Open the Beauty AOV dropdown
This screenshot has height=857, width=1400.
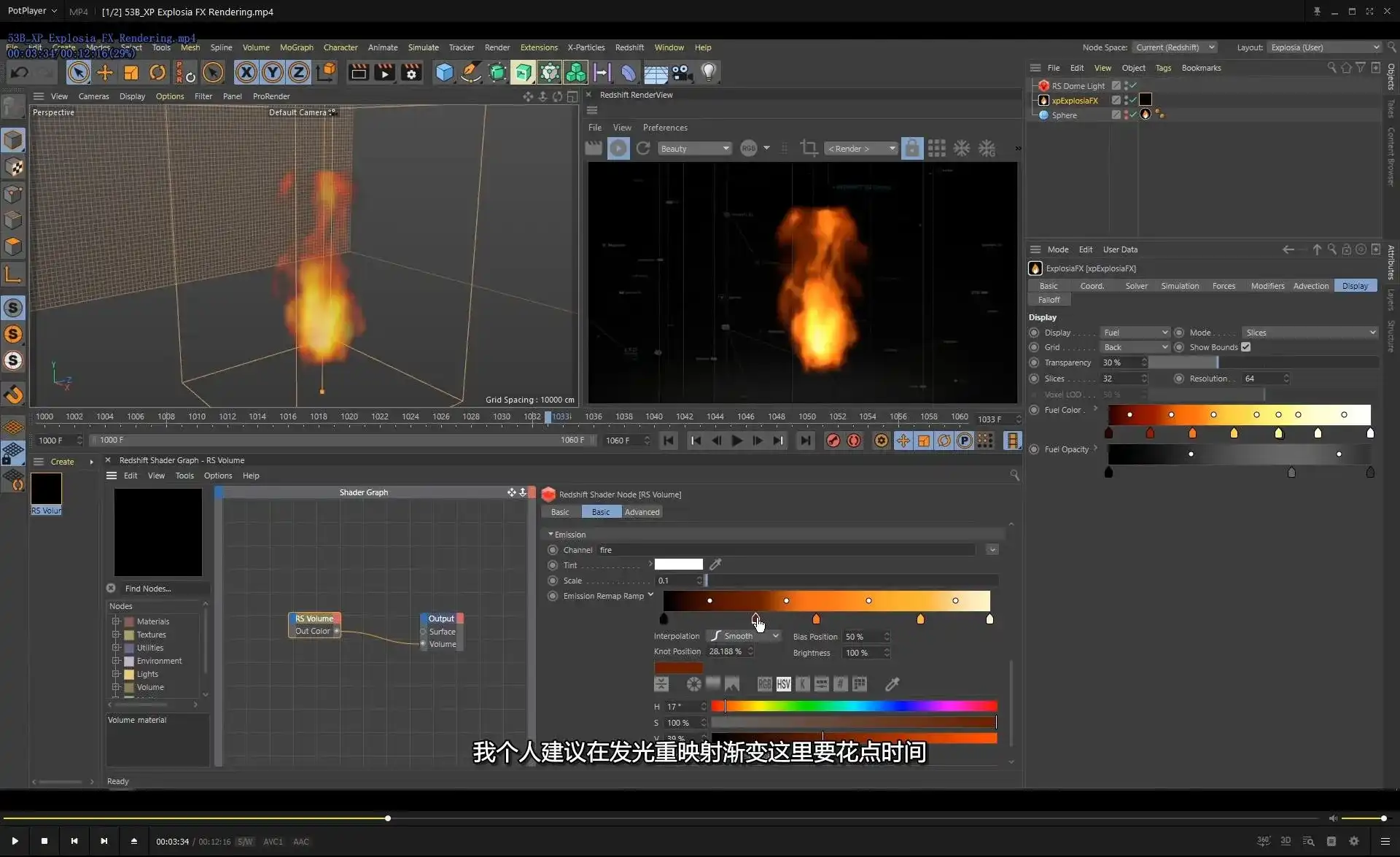(694, 149)
